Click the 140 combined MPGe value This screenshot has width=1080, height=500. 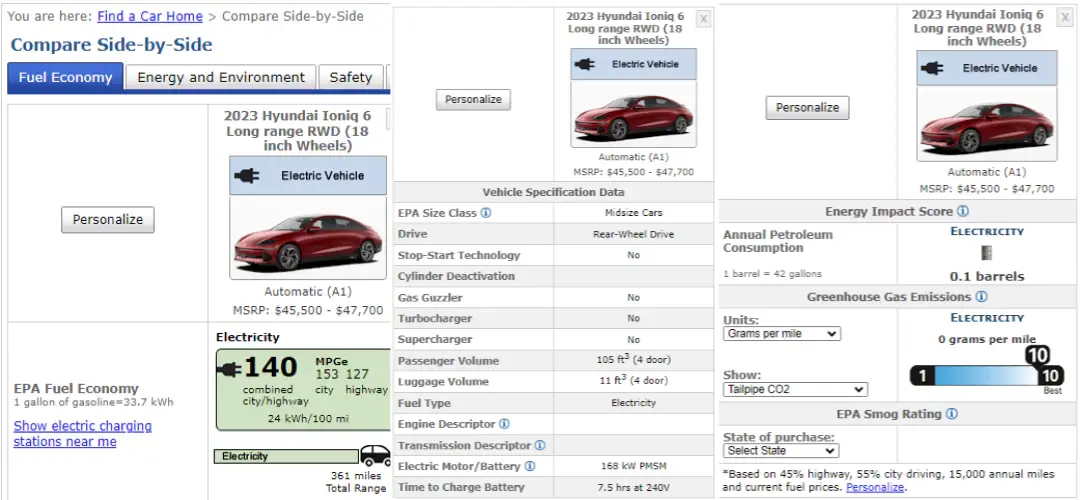point(271,368)
